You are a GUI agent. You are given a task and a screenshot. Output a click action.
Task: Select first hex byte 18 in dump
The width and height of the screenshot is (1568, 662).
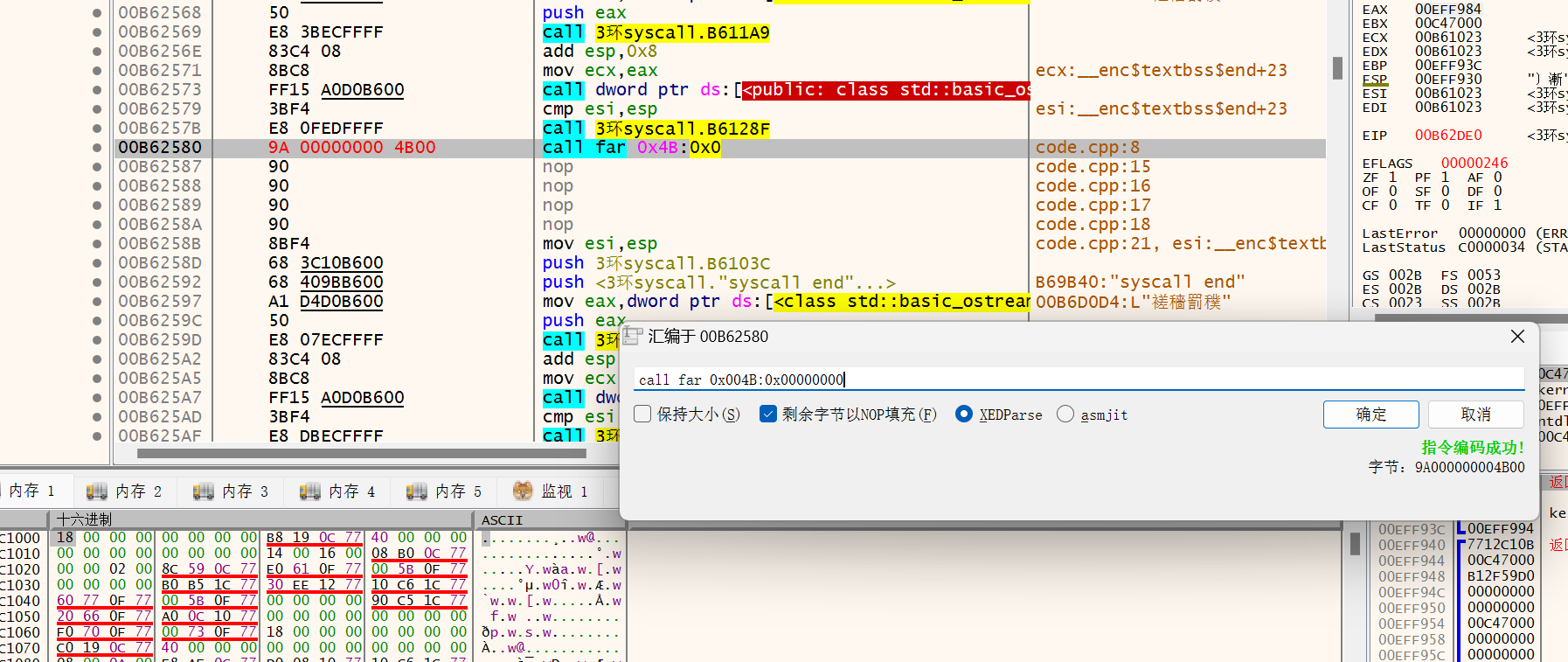pyautogui.click(x=65, y=537)
